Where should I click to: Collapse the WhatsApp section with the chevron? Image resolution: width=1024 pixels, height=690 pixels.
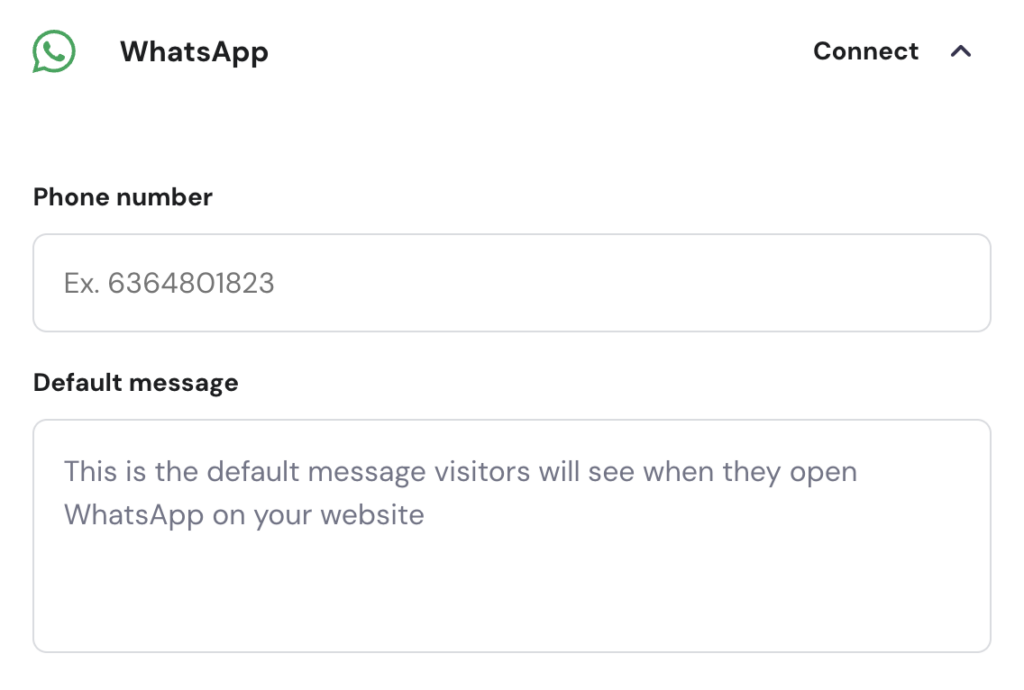coord(960,51)
